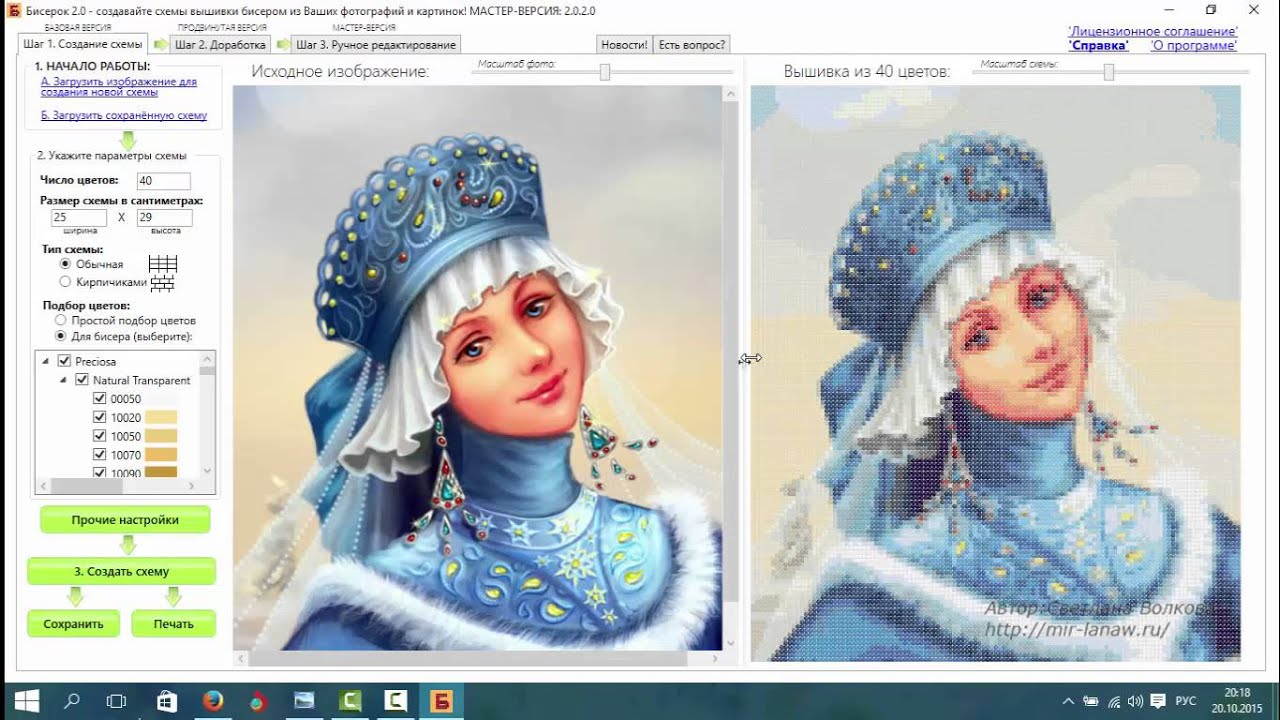Click the Бисерок app icon in title bar
Image resolution: width=1280 pixels, height=720 pixels.
point(12,10)
